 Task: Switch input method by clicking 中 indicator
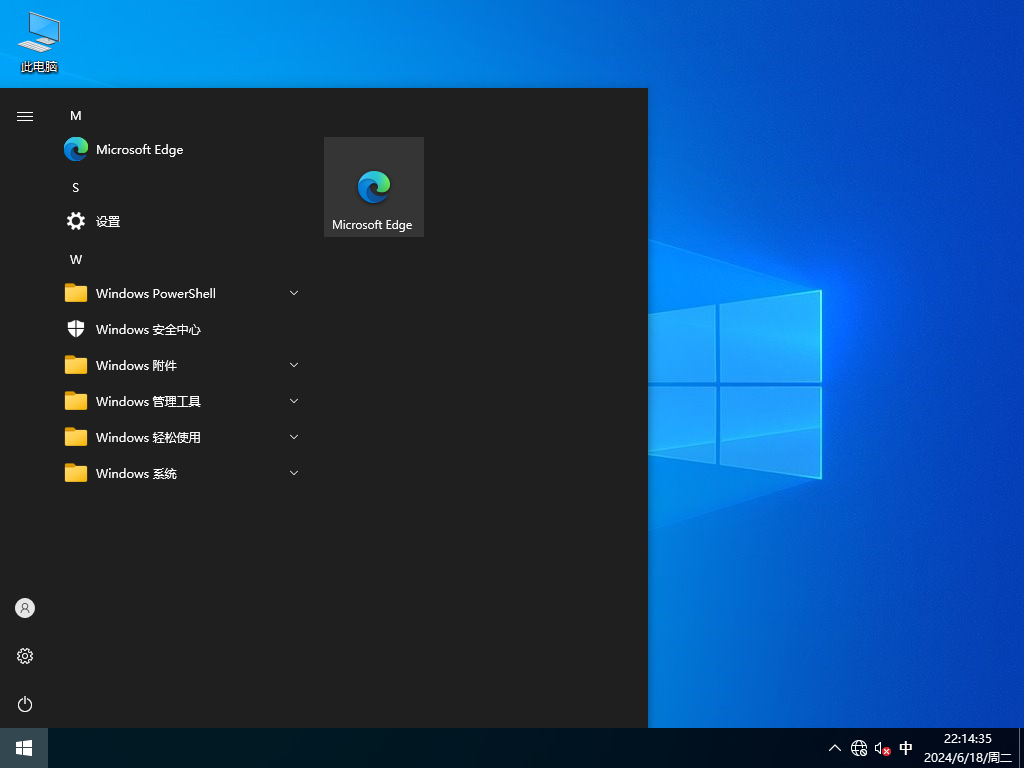(906, 747)
